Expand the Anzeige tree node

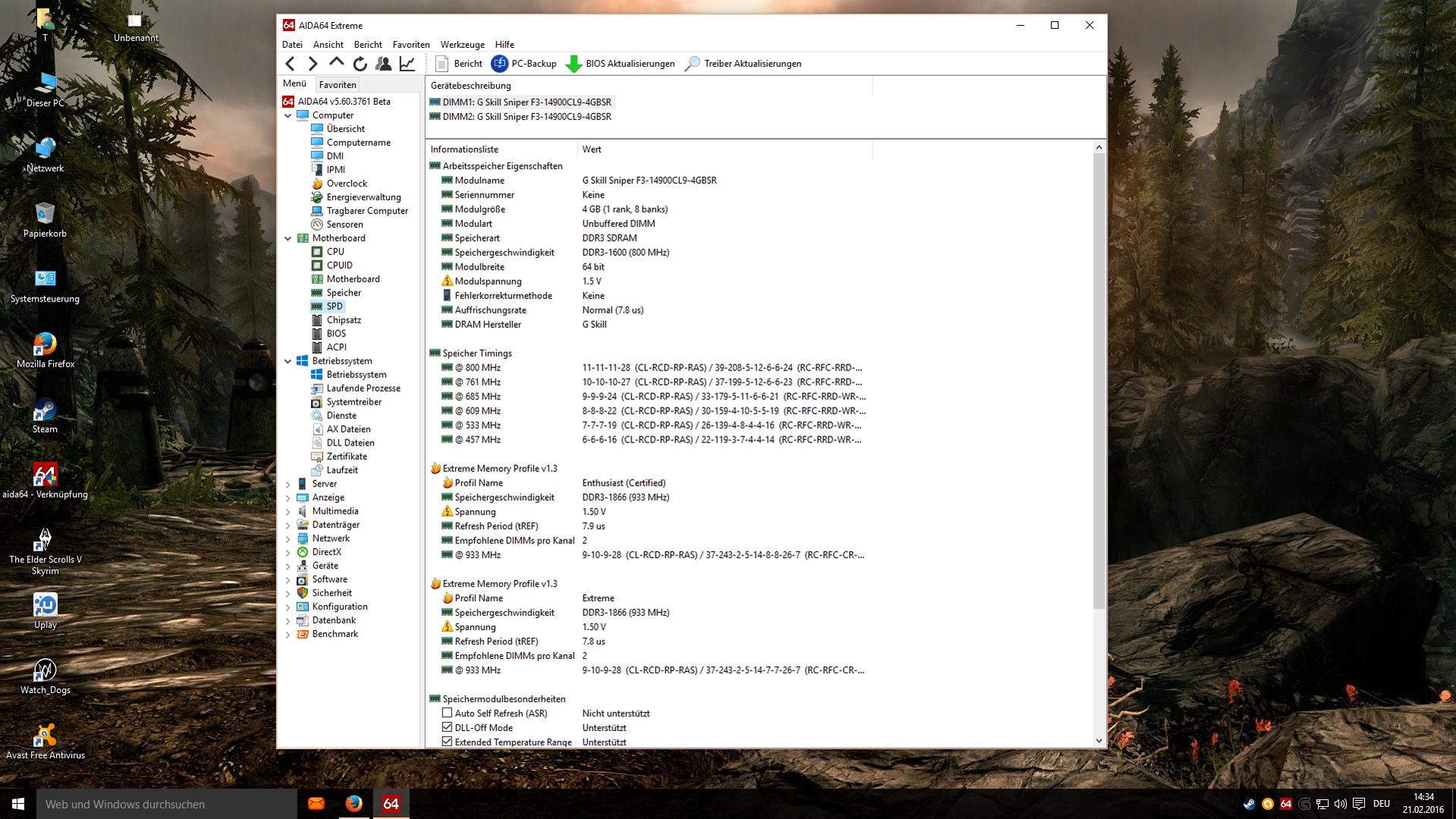[x=288, y=498]
